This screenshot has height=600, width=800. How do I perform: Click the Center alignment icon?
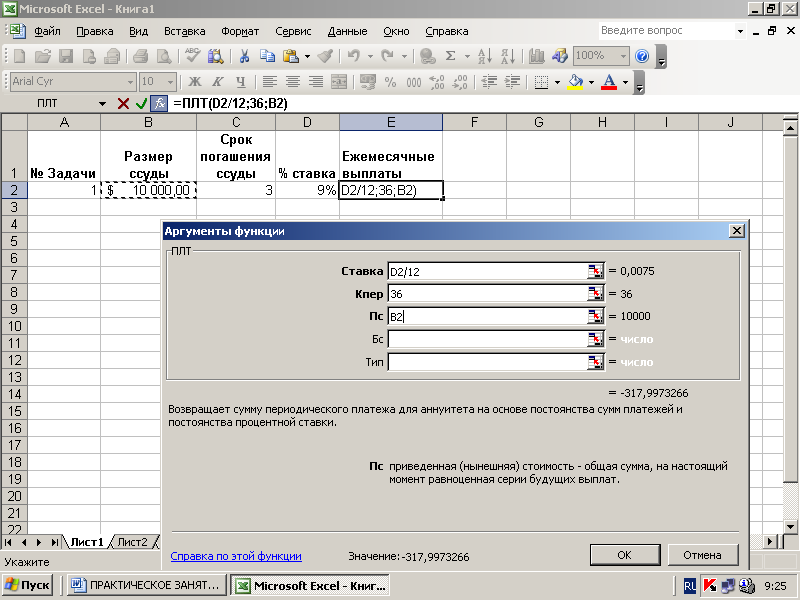293,82
